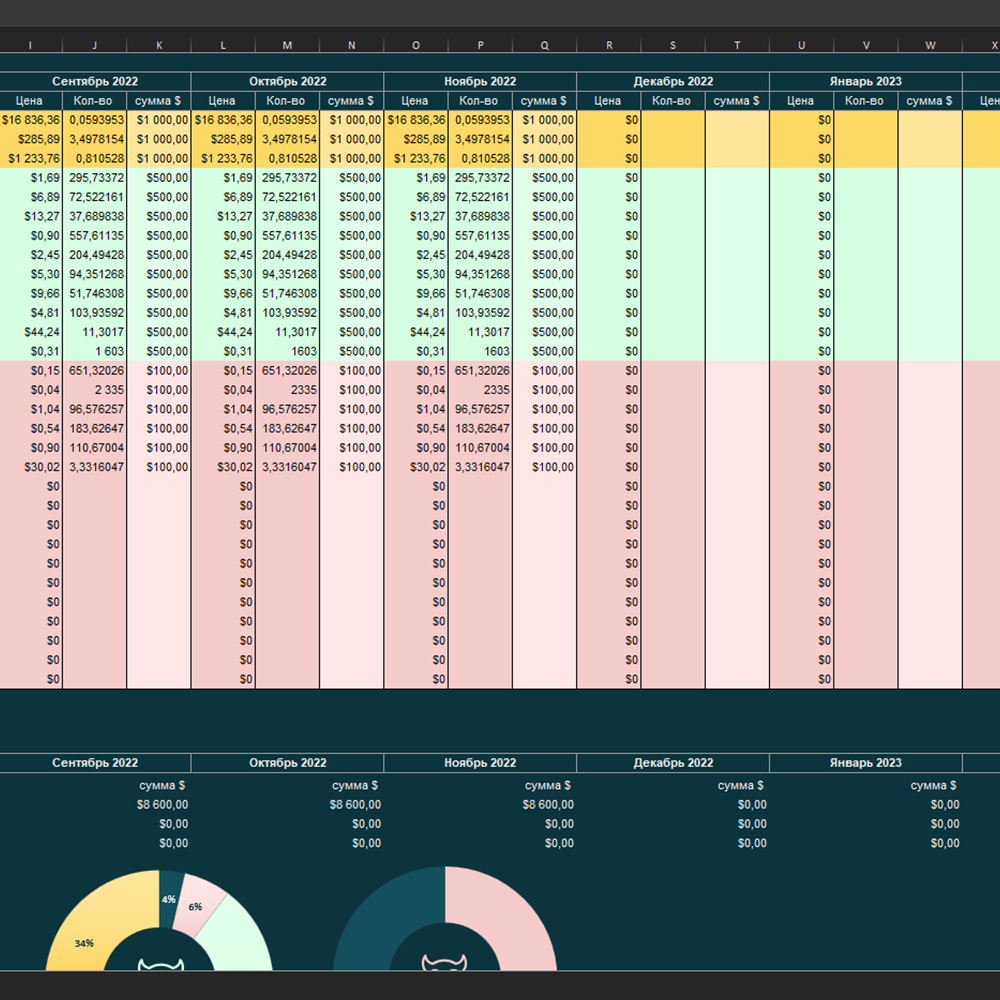Click the Кол-во subheader under Сентябрь 2022
This screenshot has height=1000, width=1000.
pos(93,101)
